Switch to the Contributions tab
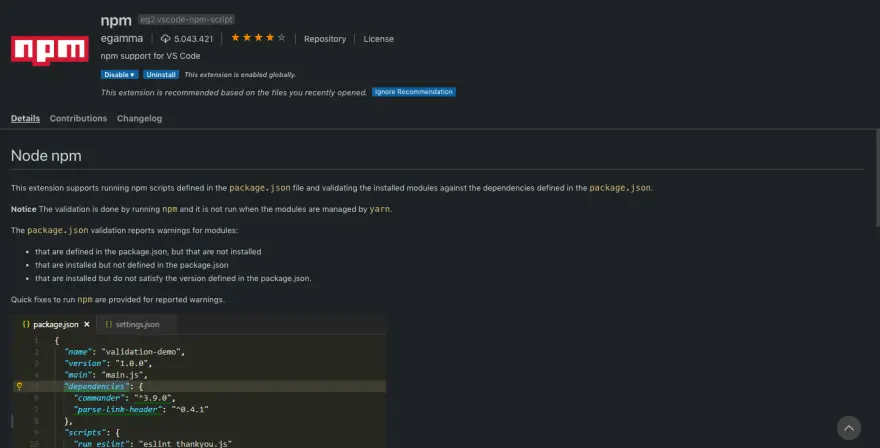This screenshot has width=880, height=448. coord(78,118)
